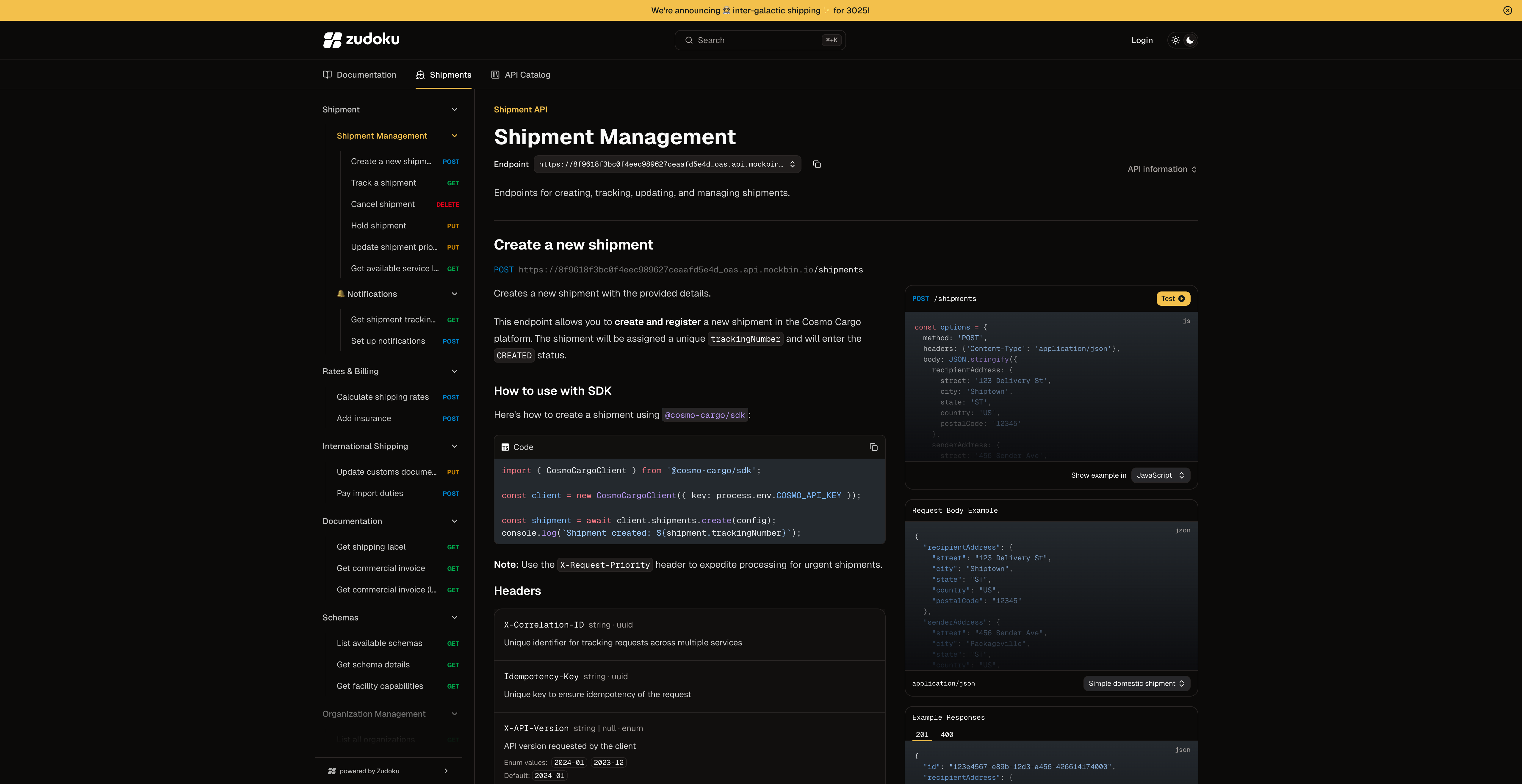Click the Shipments tab icon
This screenshot has height=784, width=1522.
[420, 74]
